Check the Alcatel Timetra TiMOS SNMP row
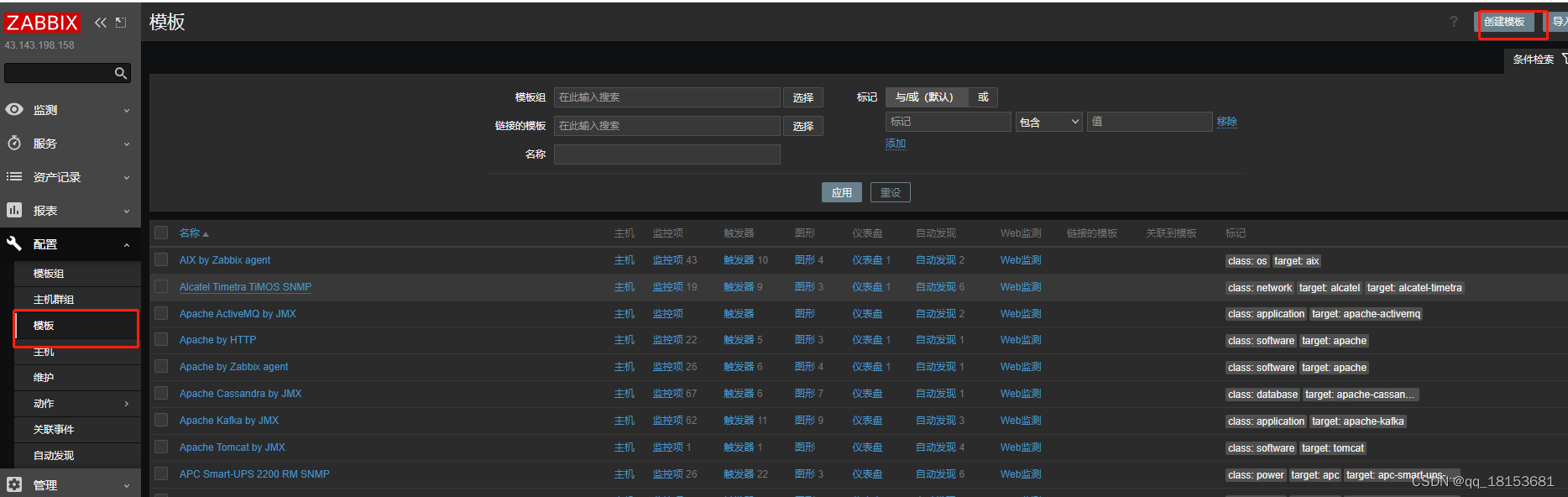Image resolution: width=1568 pixels, height=497 pixels. (x=161, y=286)
